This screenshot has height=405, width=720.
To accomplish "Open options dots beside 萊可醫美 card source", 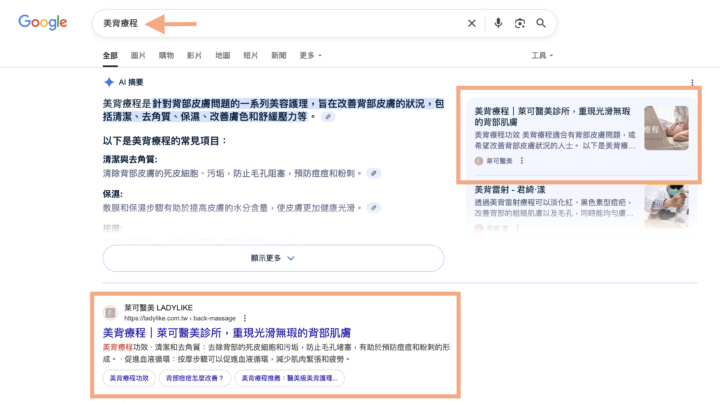I will tap(522, 161).
